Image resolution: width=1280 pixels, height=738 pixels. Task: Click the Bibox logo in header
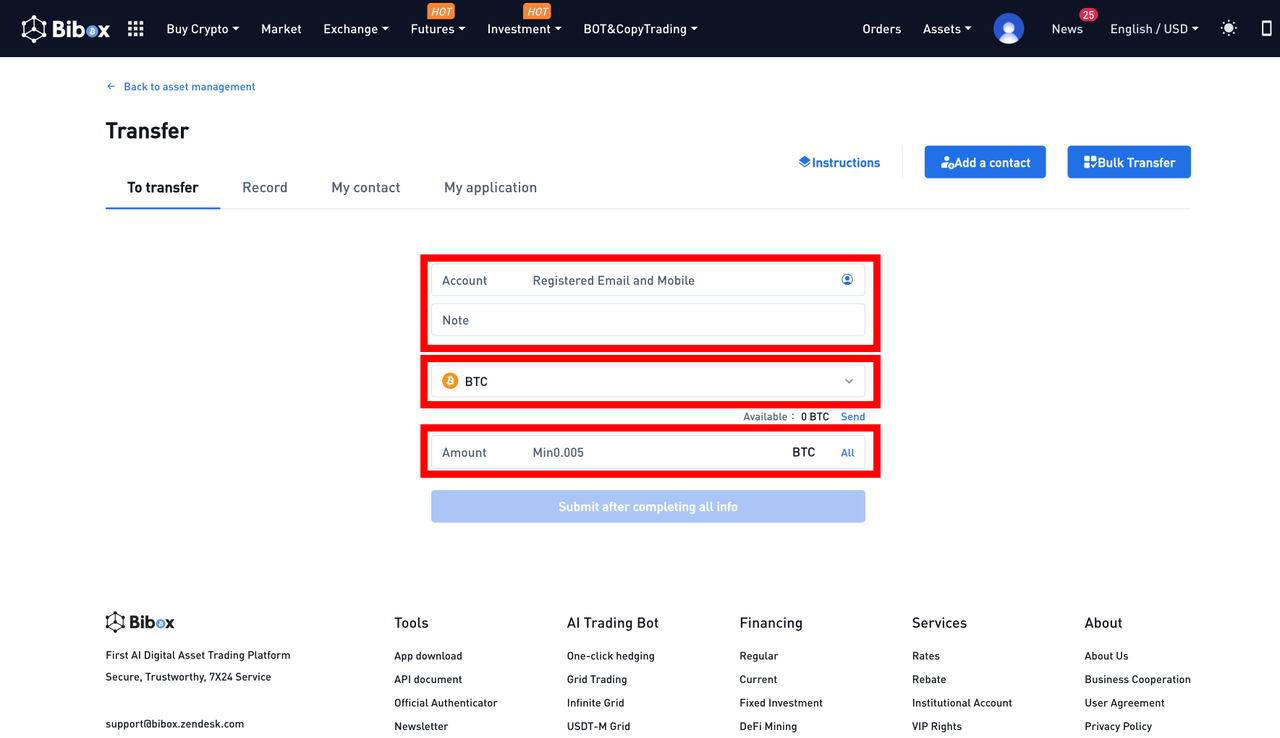pos(66,29)
